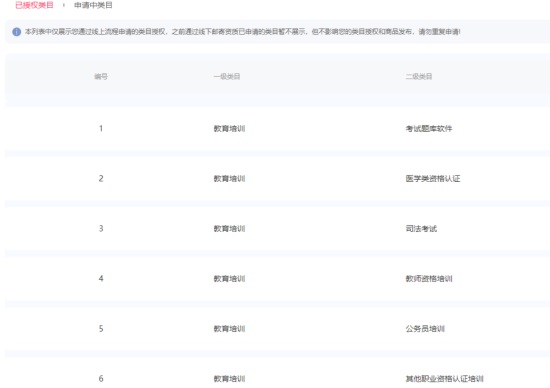Click the notice text about 类目授权
The width and height of the screenshot is (550, 388).
click(x=242, y=32)
